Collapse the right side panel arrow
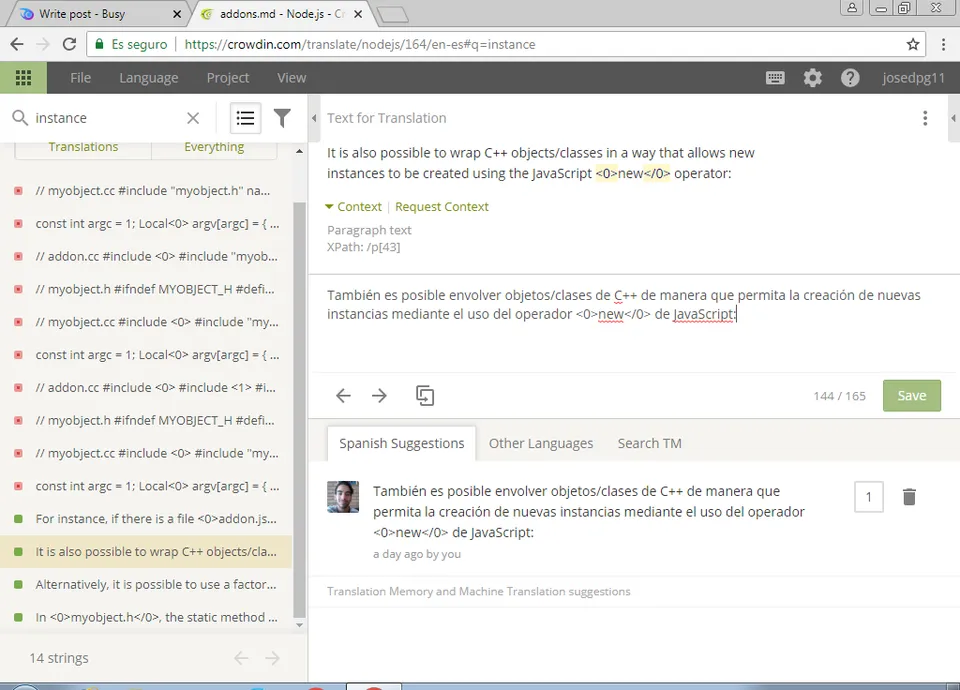Screen dimensions: 960x690 (954, 118)
